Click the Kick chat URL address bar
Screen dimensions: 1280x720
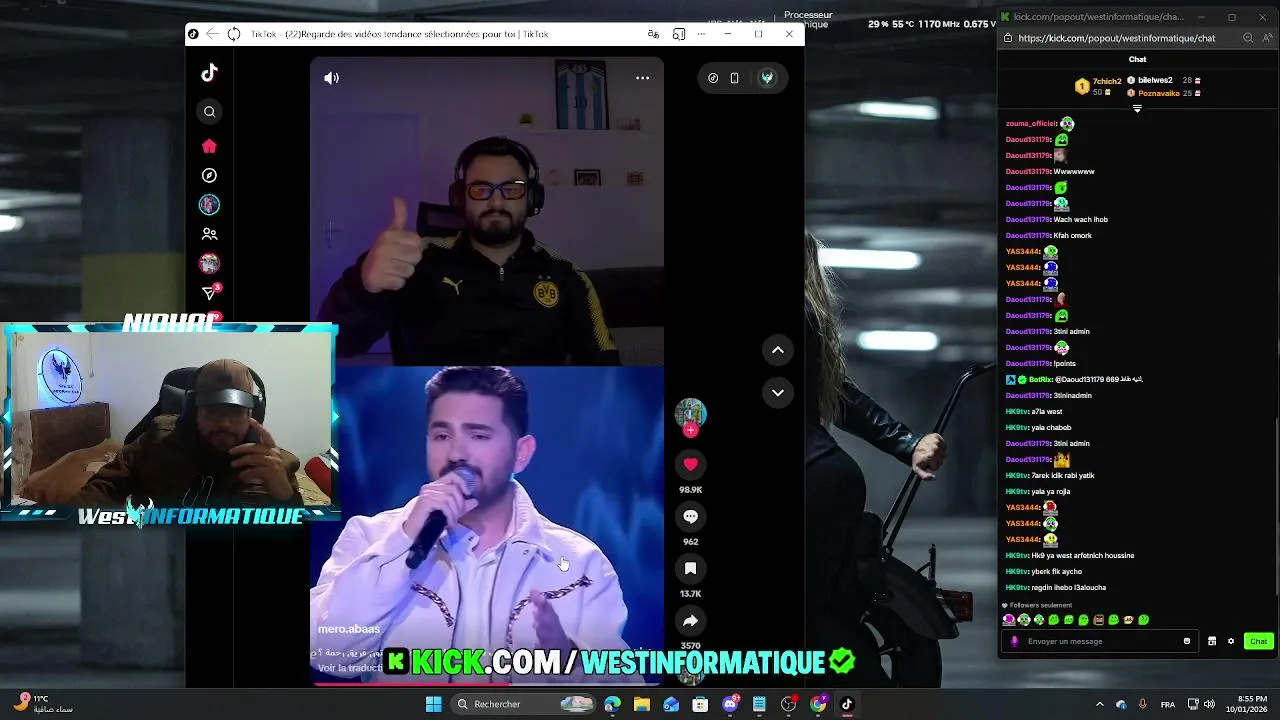click(x=1116, y=38)
